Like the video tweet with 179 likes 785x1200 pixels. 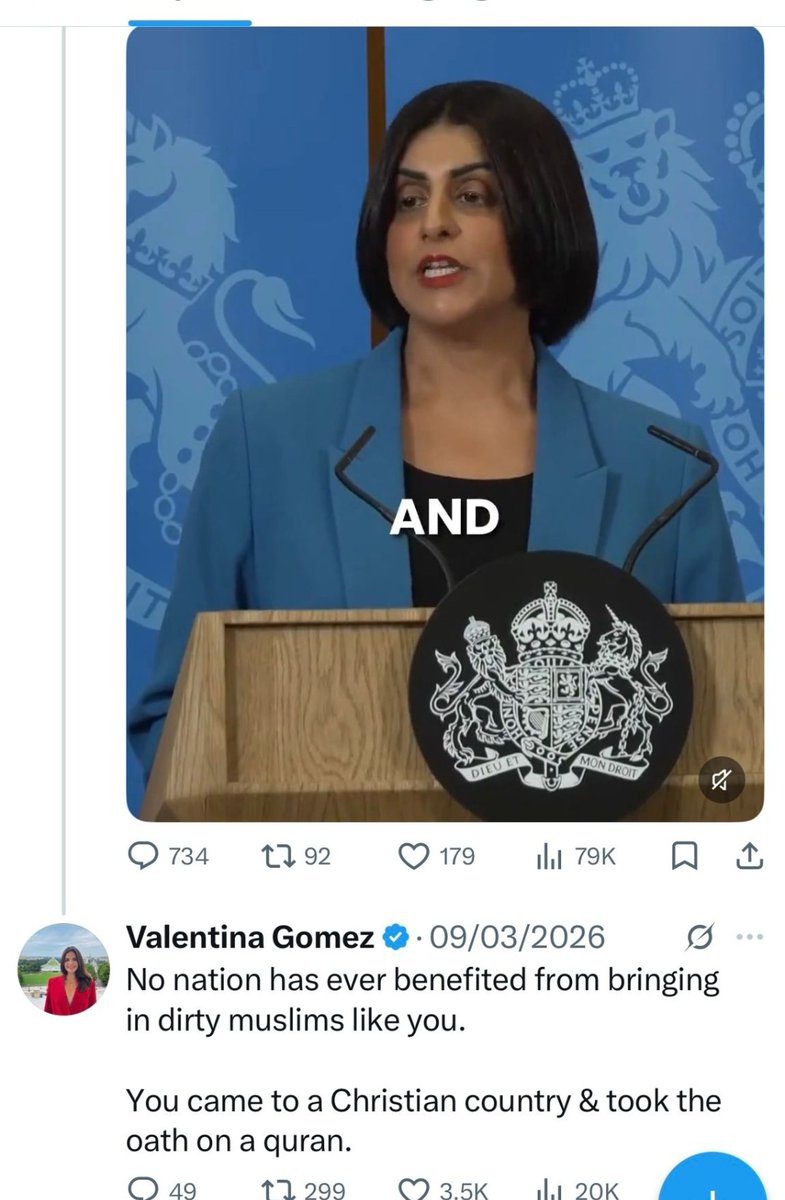413,856
